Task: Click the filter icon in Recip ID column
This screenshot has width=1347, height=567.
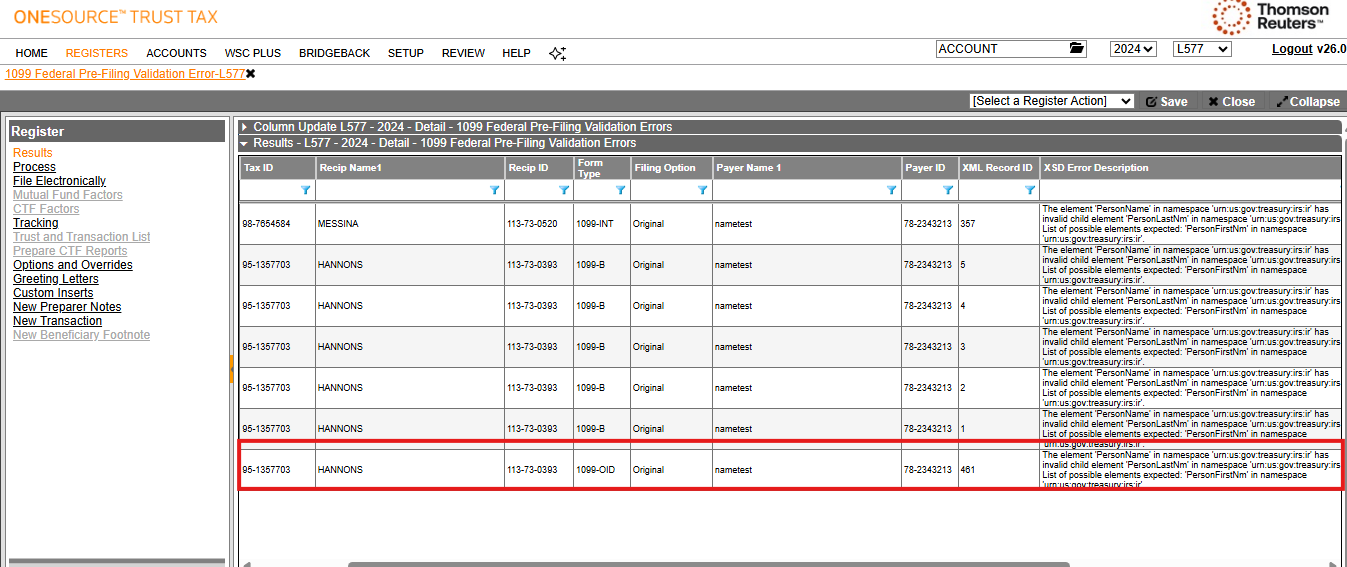Action: (x=563, y=189)
